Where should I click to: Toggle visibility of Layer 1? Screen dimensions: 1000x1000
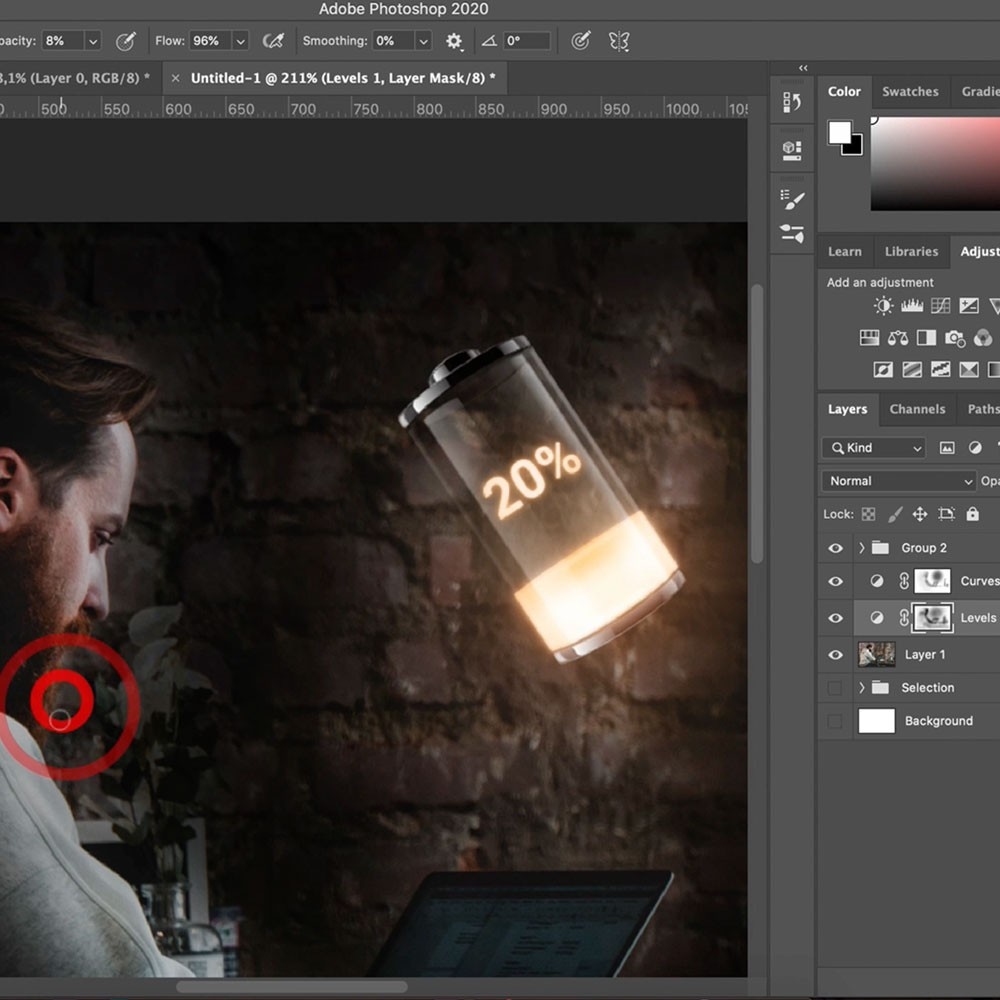(835, 655)
